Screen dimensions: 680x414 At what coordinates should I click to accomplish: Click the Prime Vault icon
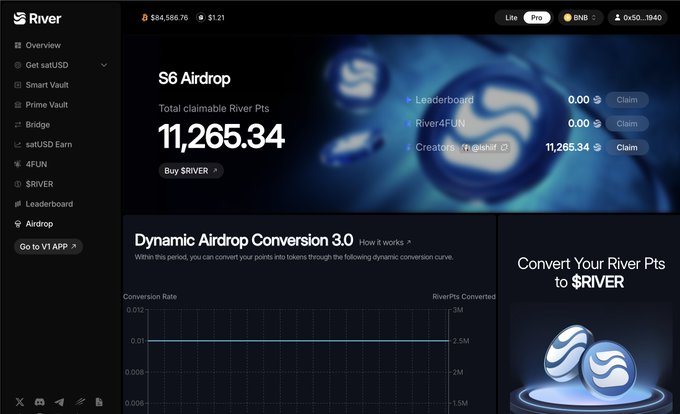tap(18, 105)
